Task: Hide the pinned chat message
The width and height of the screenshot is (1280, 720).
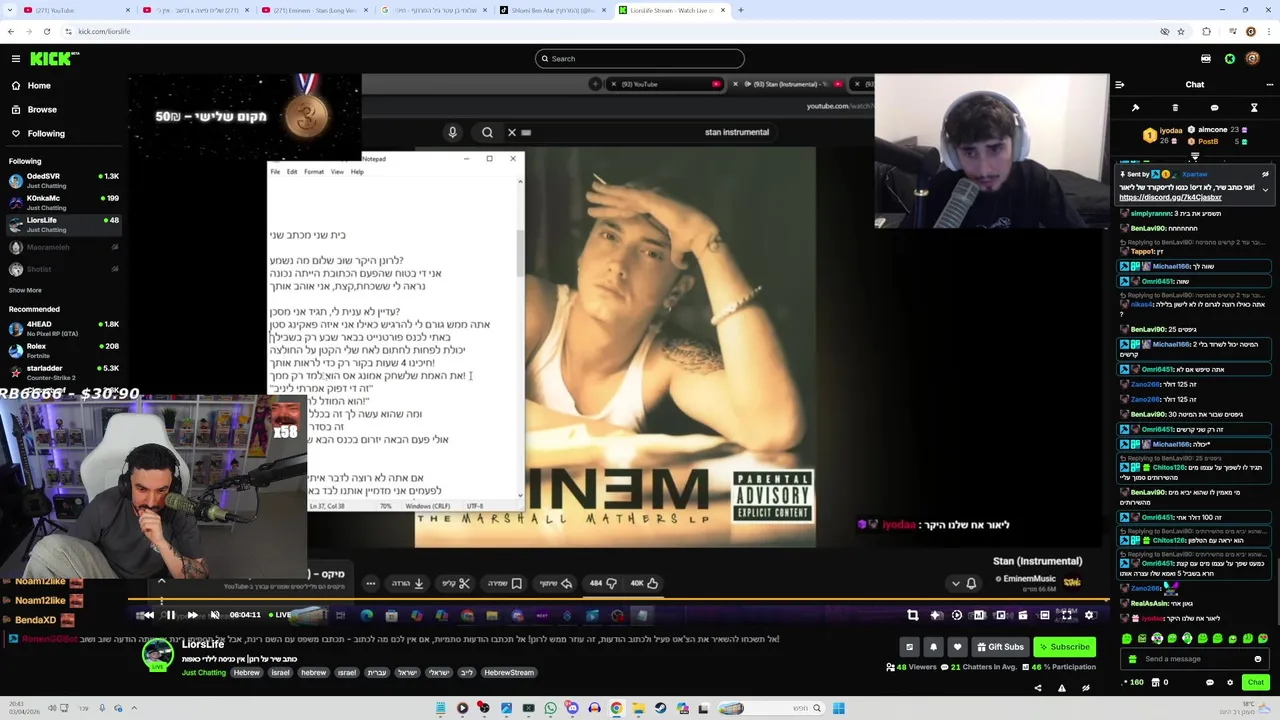Action: coord(1265,174)
